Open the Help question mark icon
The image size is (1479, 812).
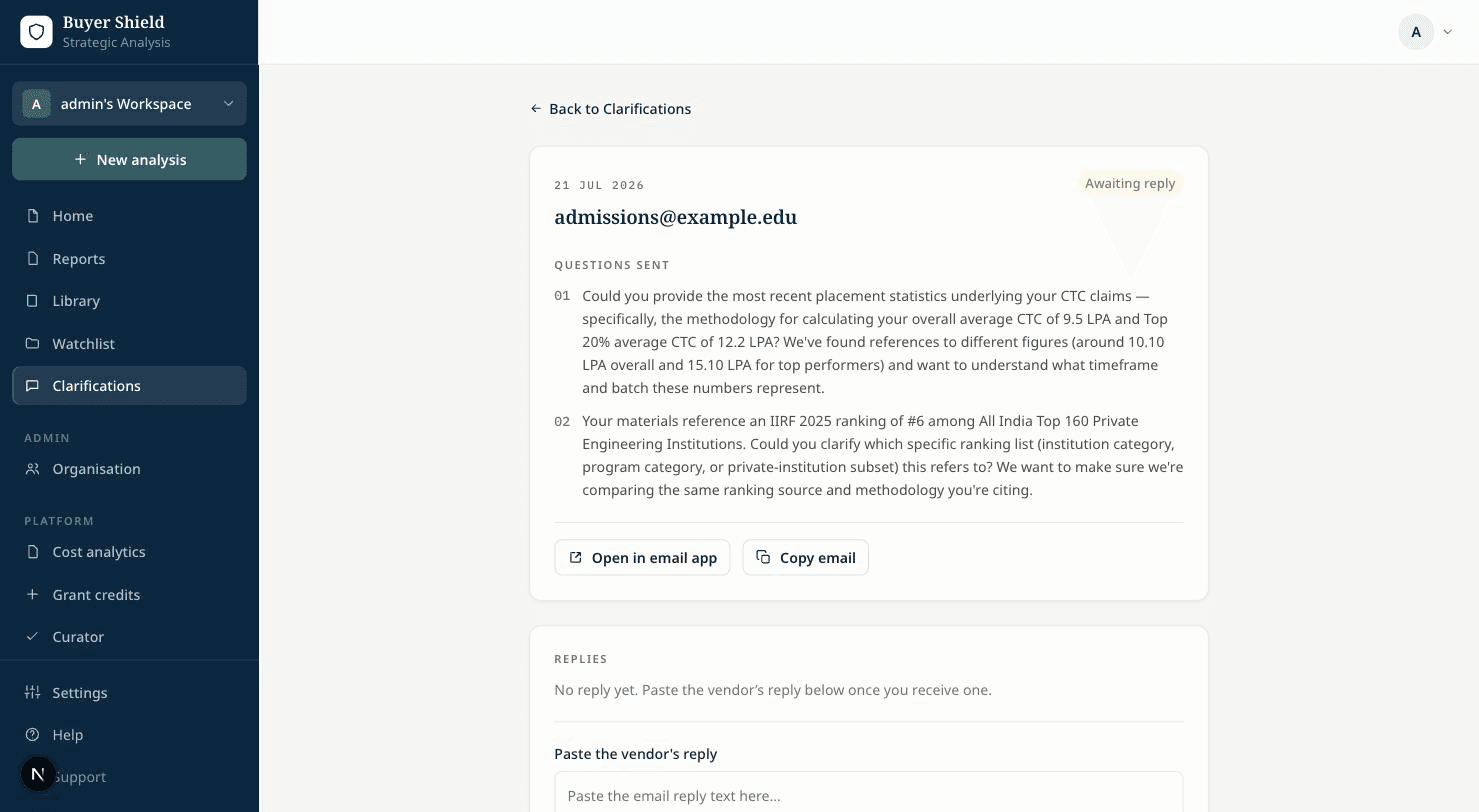[x=33, y=735]
